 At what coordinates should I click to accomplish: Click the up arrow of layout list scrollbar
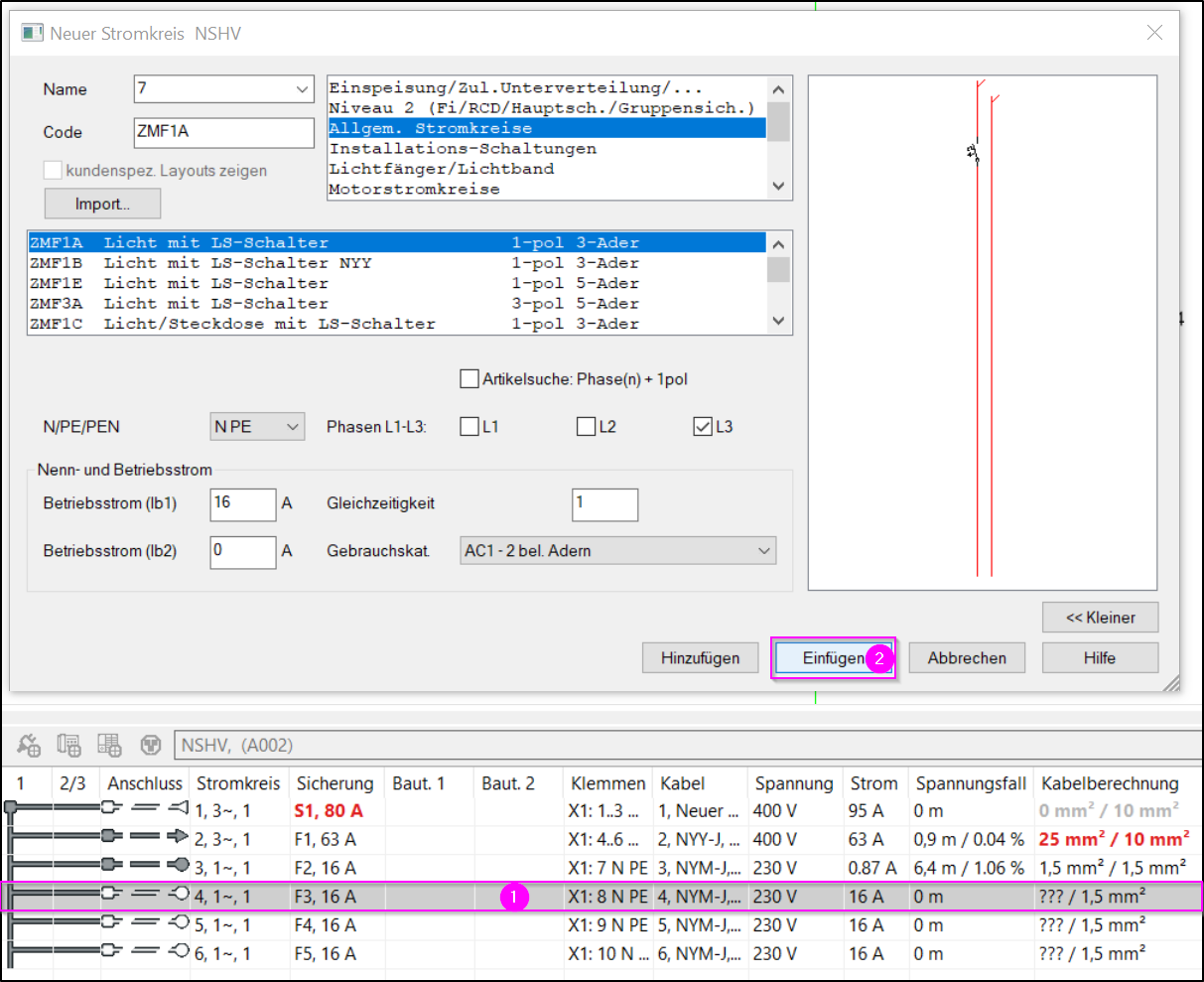point(778,244)
